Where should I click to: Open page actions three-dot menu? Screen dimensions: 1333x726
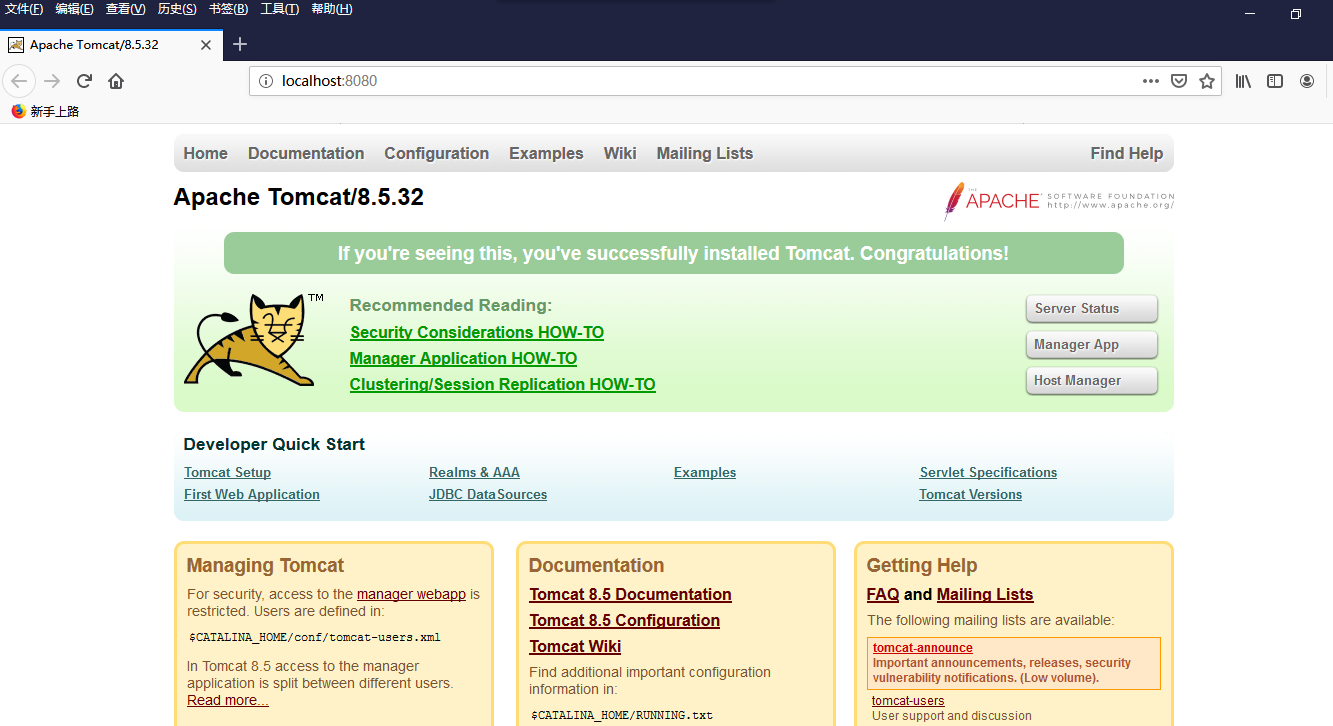coord(1151,81)
